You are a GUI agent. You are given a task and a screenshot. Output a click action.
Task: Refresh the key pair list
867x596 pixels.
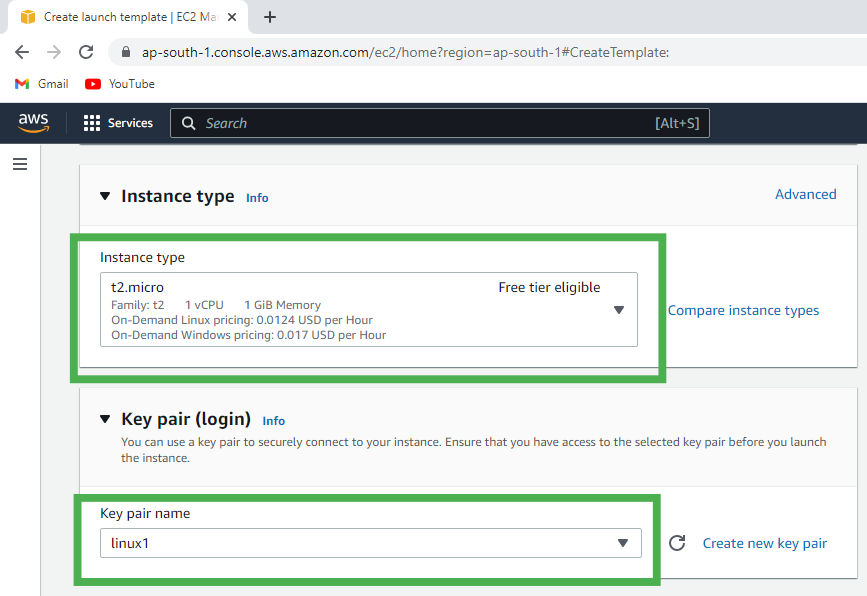[x=677, y=543]
